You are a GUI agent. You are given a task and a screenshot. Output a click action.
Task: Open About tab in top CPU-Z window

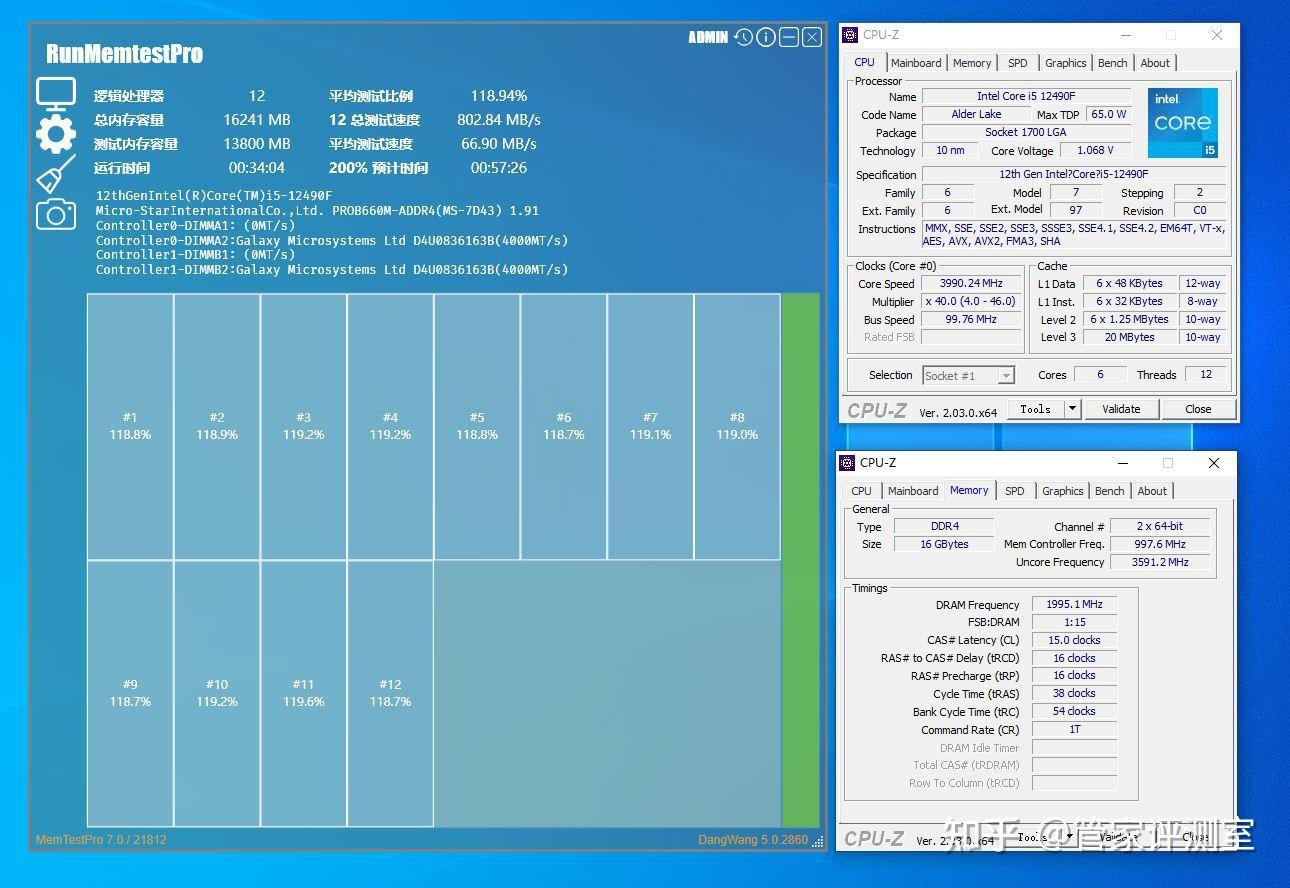(1155, 63)
